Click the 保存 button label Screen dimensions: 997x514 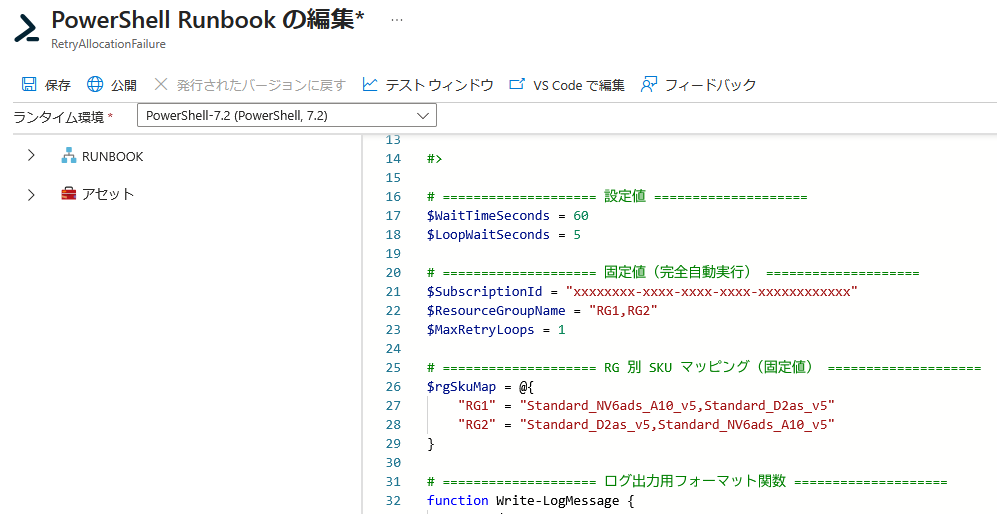point(58,85)
